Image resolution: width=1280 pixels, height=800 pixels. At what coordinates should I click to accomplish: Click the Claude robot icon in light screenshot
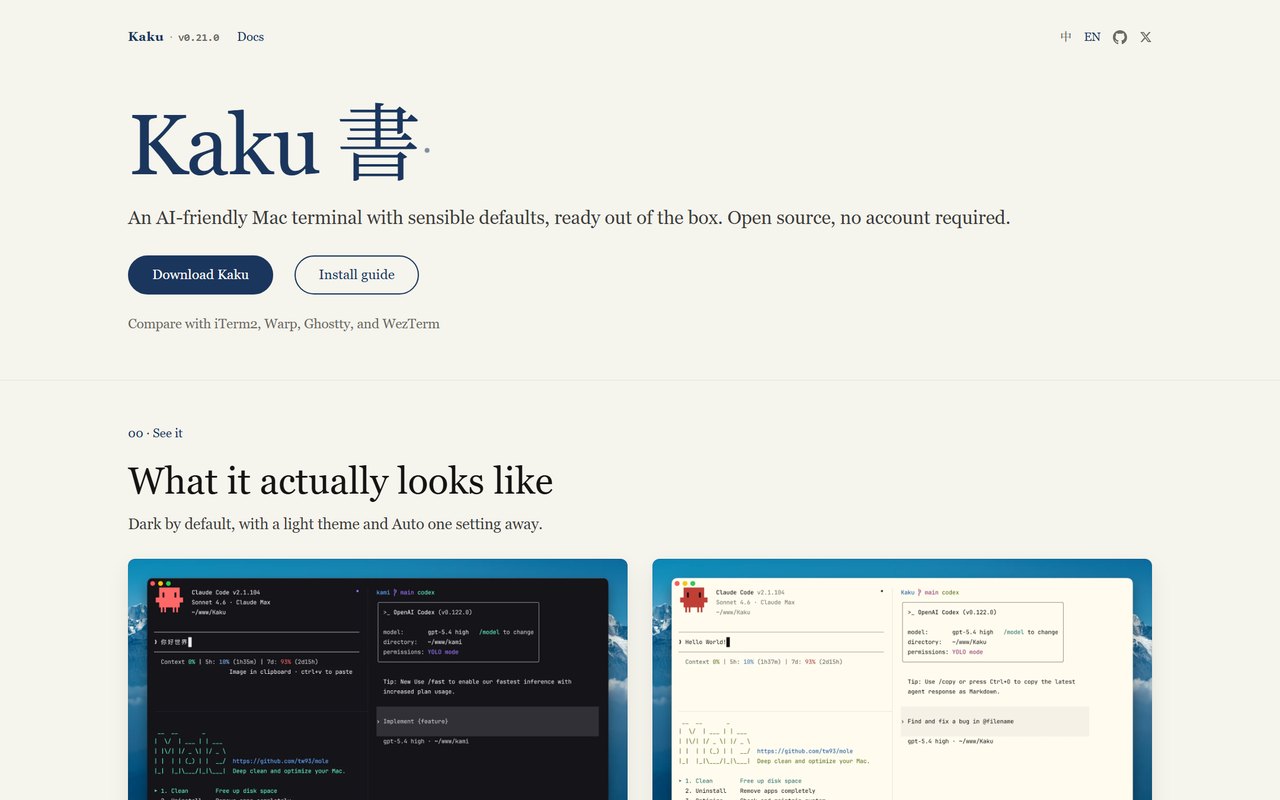click(693, 599)
